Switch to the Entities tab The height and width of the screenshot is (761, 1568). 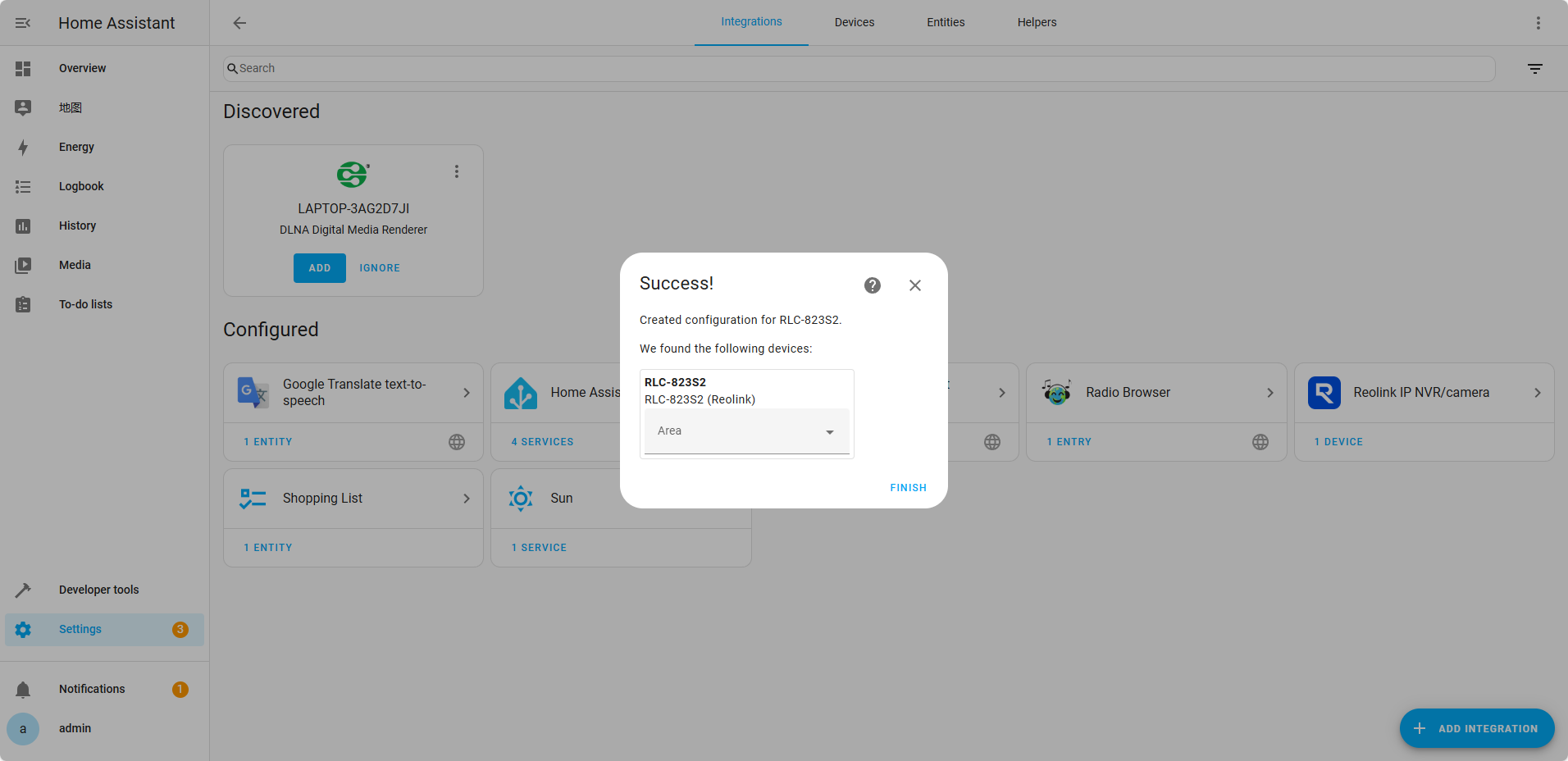pos(946,22)
